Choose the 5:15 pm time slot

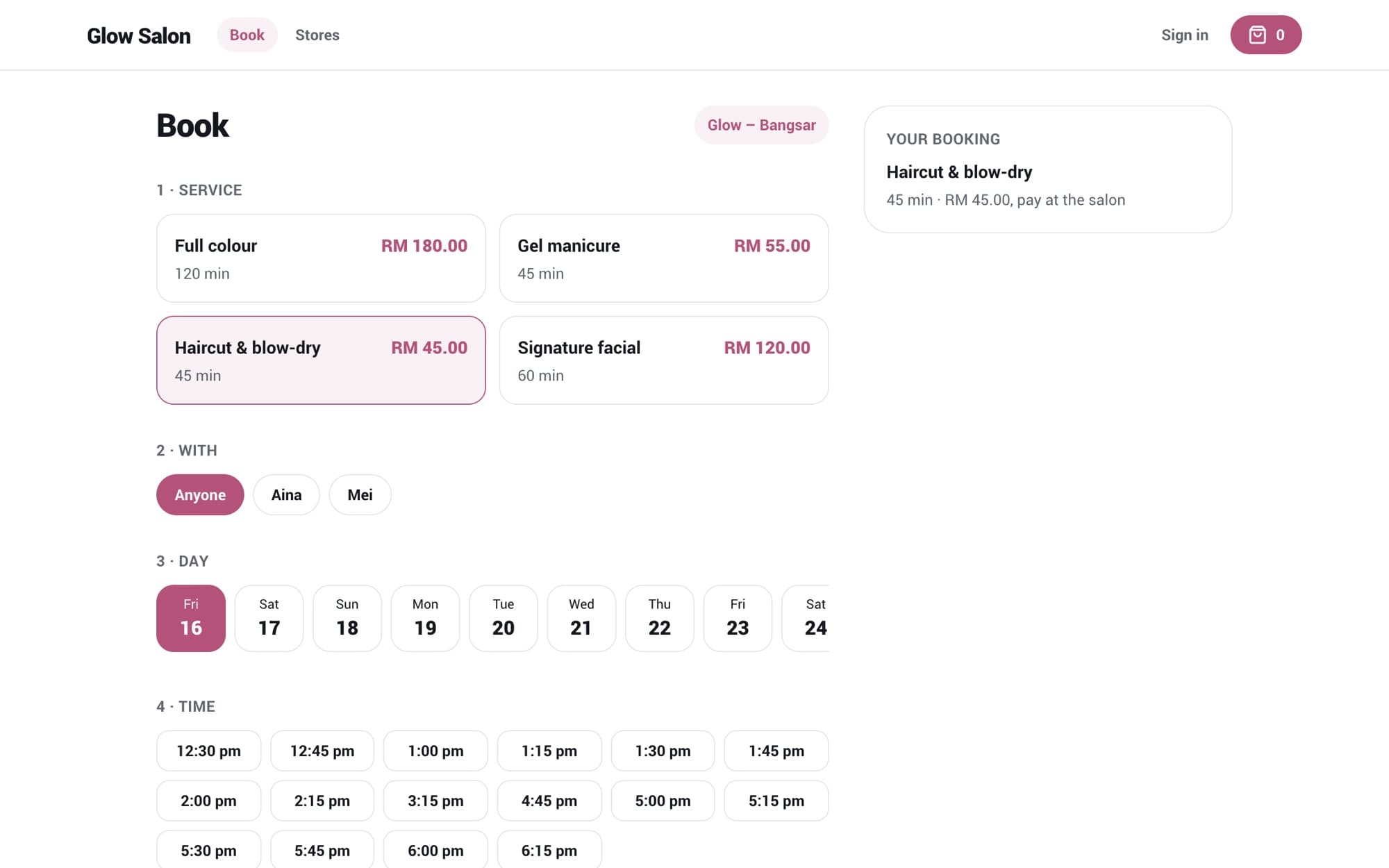coord(776,801)
